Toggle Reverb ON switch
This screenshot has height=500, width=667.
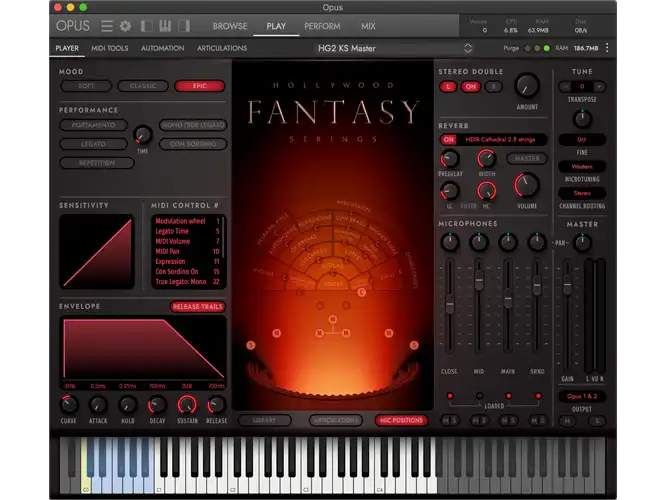tap(448, 140)
